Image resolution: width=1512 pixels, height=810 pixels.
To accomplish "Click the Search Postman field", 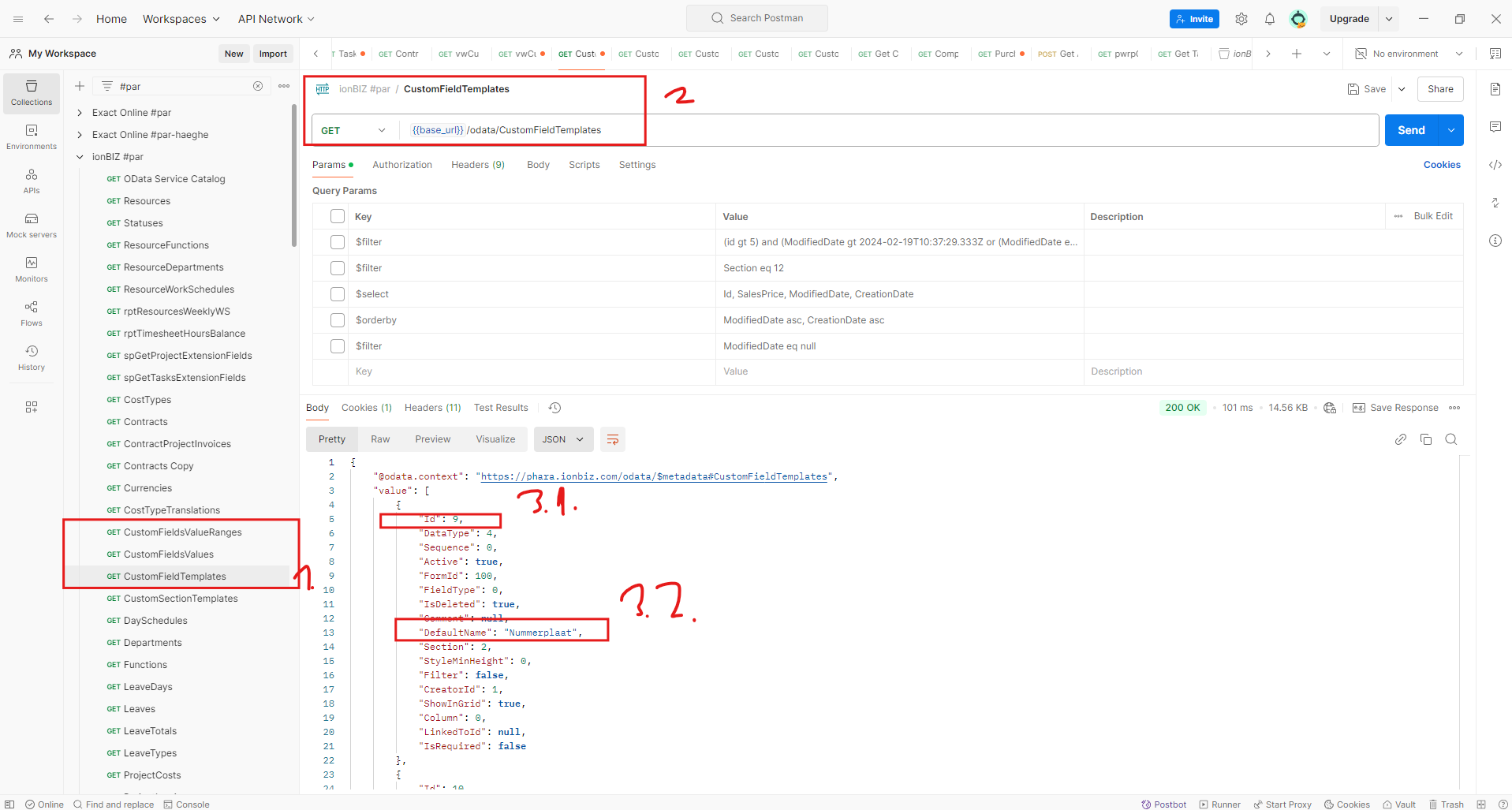I will click(x=757, y=18).
